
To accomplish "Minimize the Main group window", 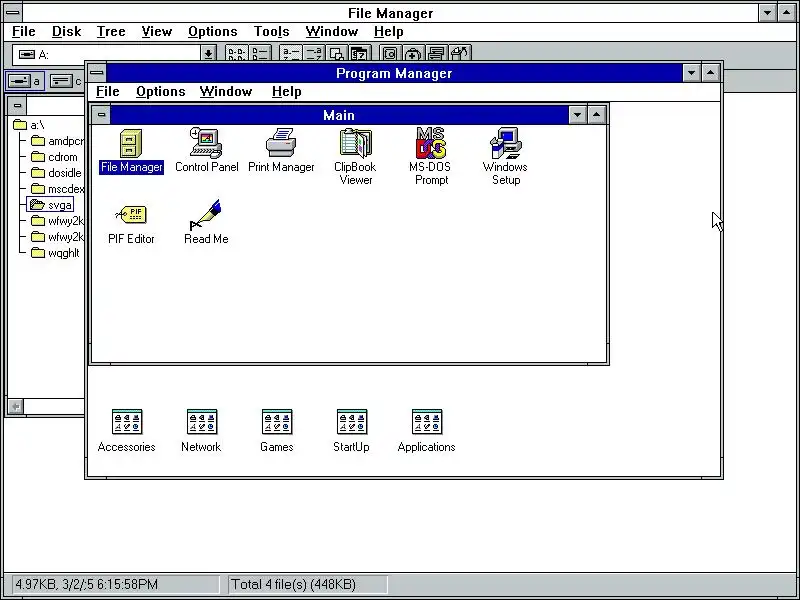I will point(577,115).
